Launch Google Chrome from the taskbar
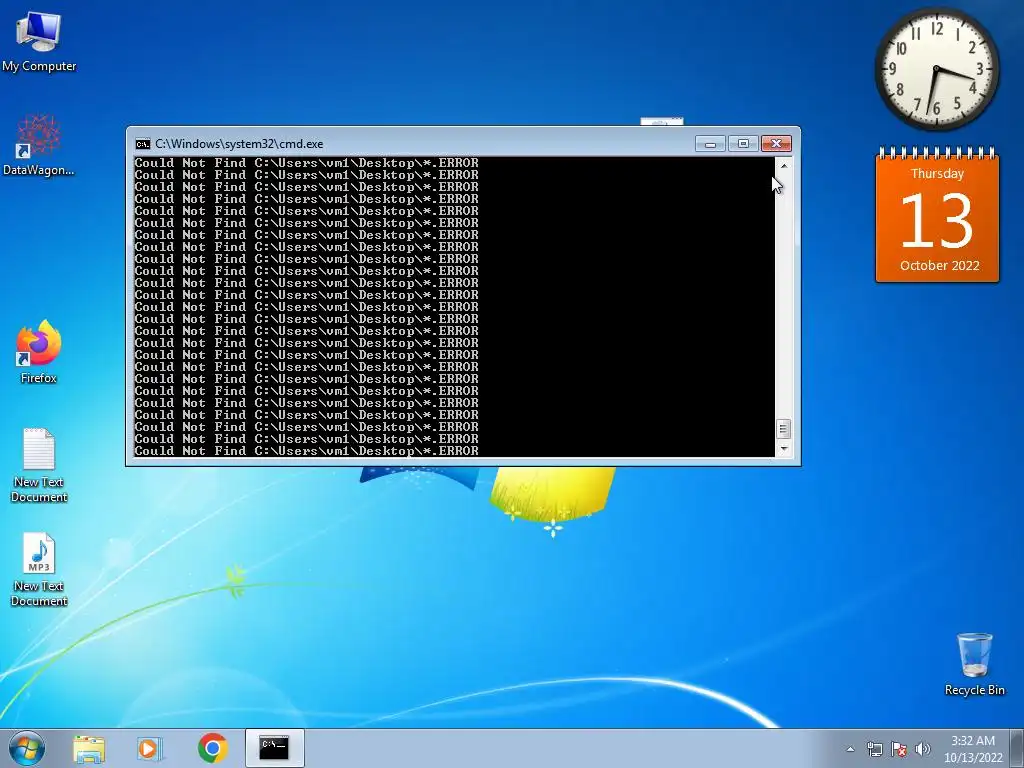Screen dimensions: 1024x768 (212, 748)
